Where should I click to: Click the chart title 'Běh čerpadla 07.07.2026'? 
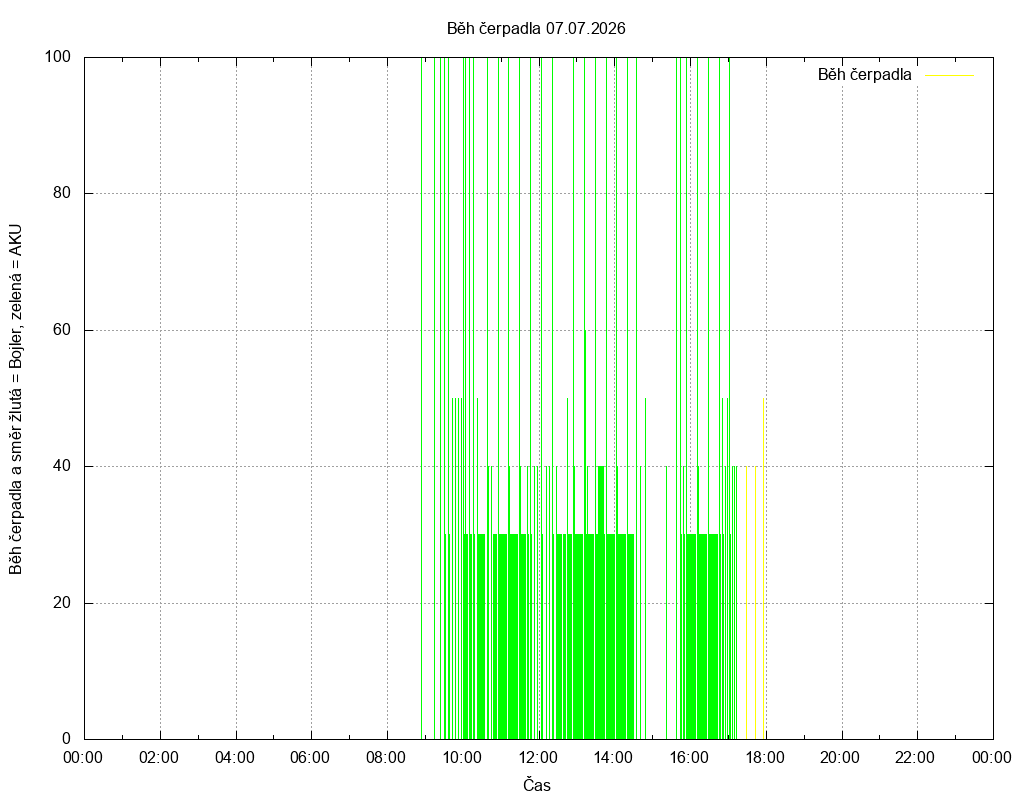point(536,28)
